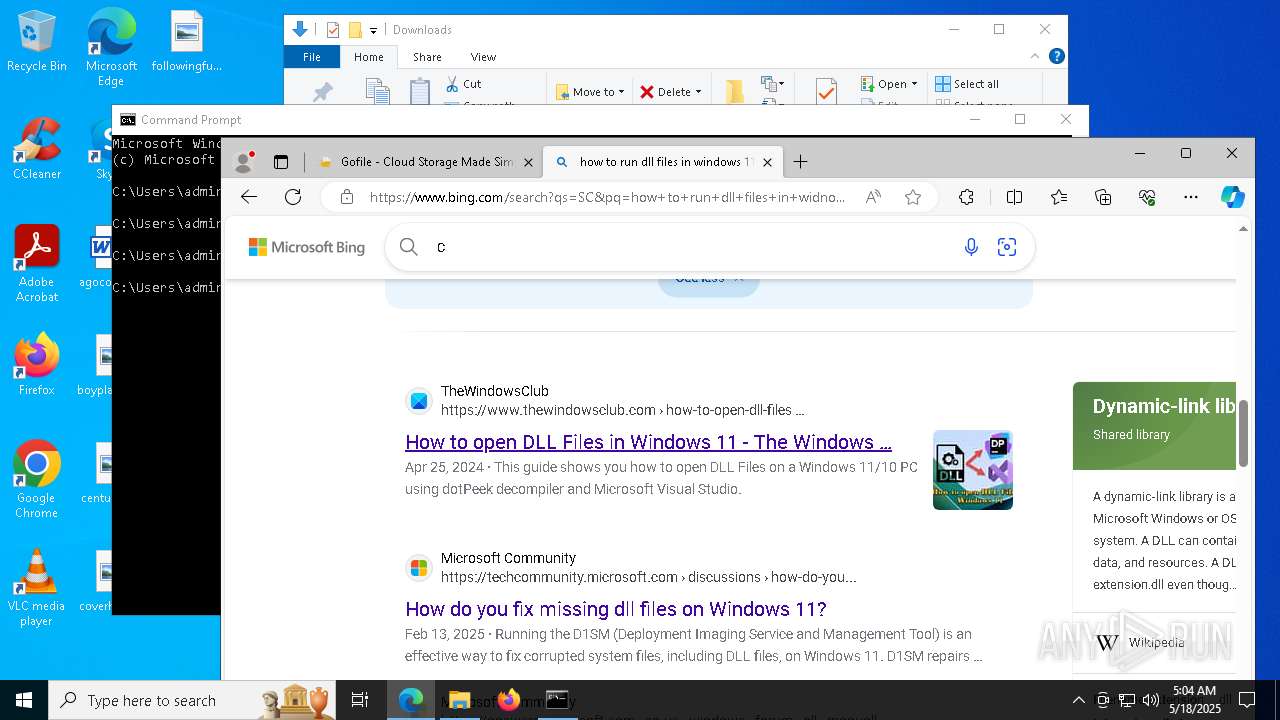
Task: Open the Windows Start menu
Action: tap(24, 700)
